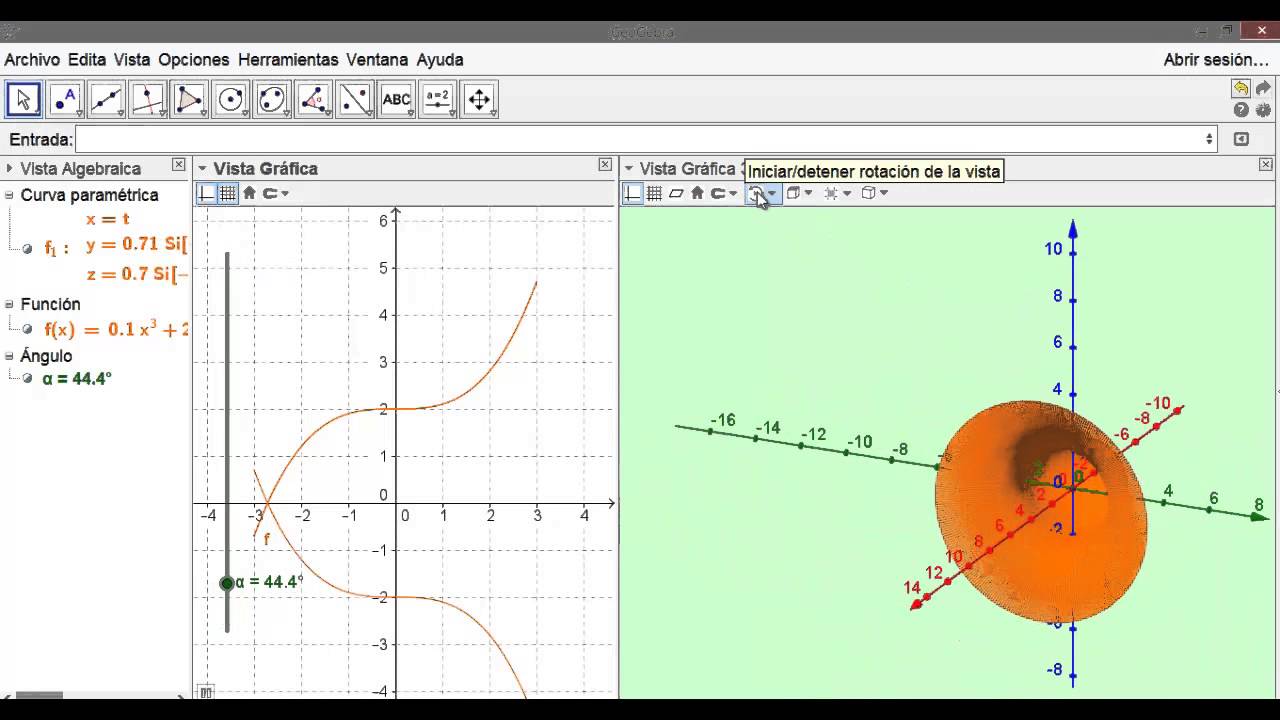
Task: Click the α slider knob
Action: (x=227, y=583)
